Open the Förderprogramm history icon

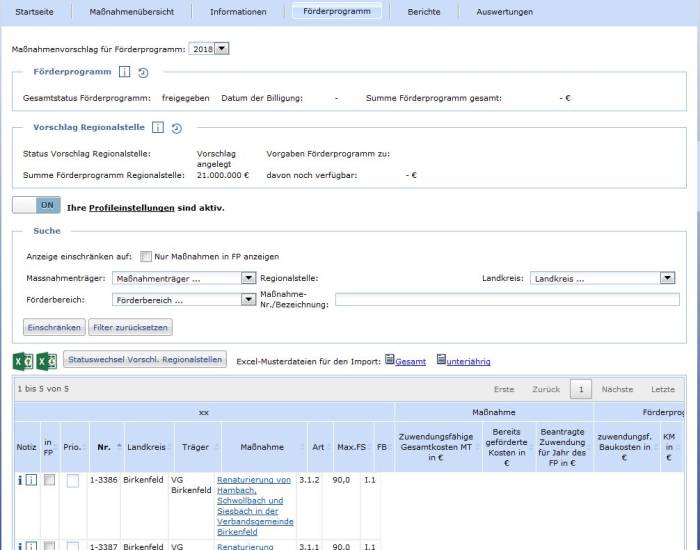pyautogui.click(x=143, y=72)
